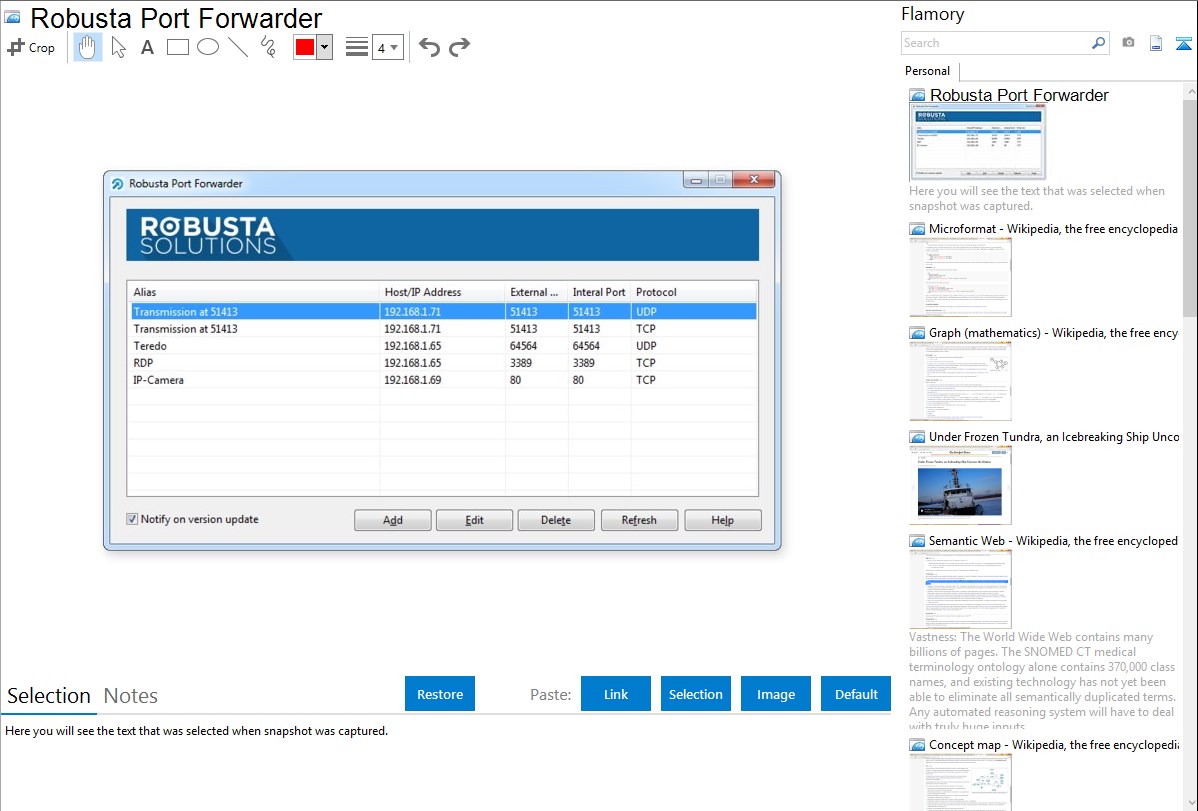Click the camera snapshot icon
Screen dimensions: 1198x811
pos(1128,43)
